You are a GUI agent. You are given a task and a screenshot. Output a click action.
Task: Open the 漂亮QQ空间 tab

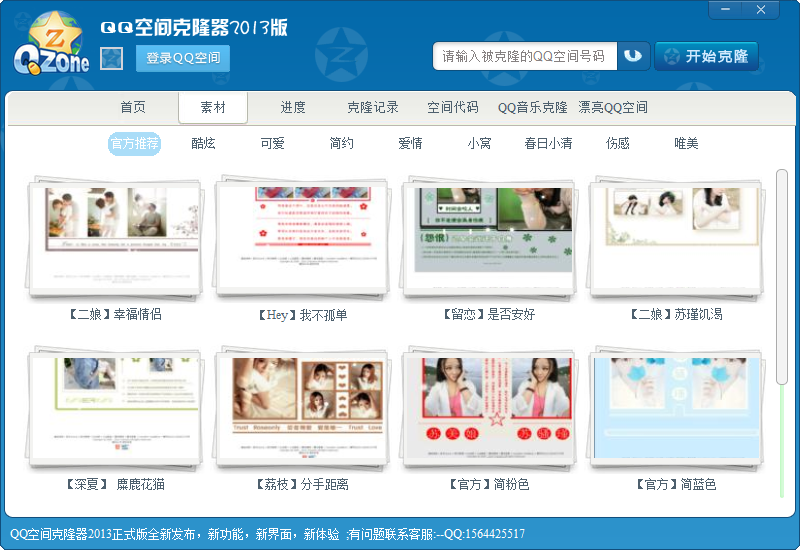613,108
